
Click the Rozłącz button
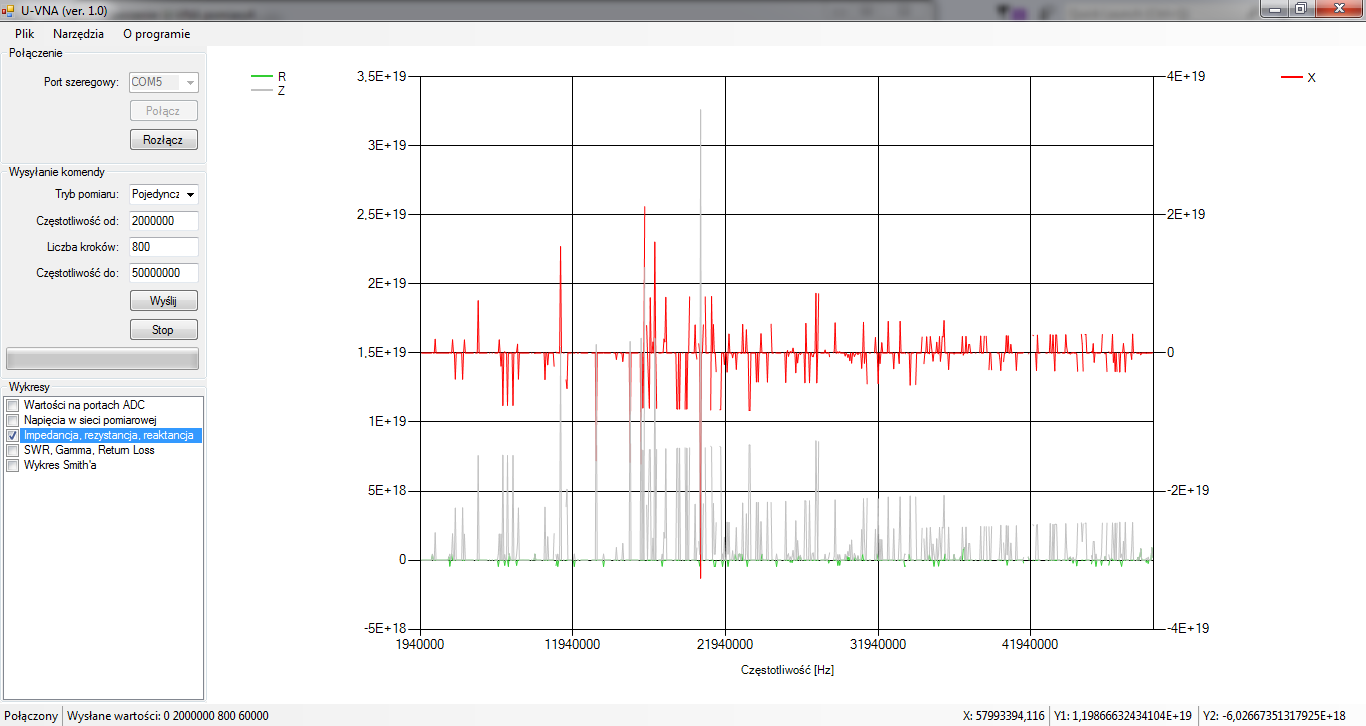click(164, 140)
